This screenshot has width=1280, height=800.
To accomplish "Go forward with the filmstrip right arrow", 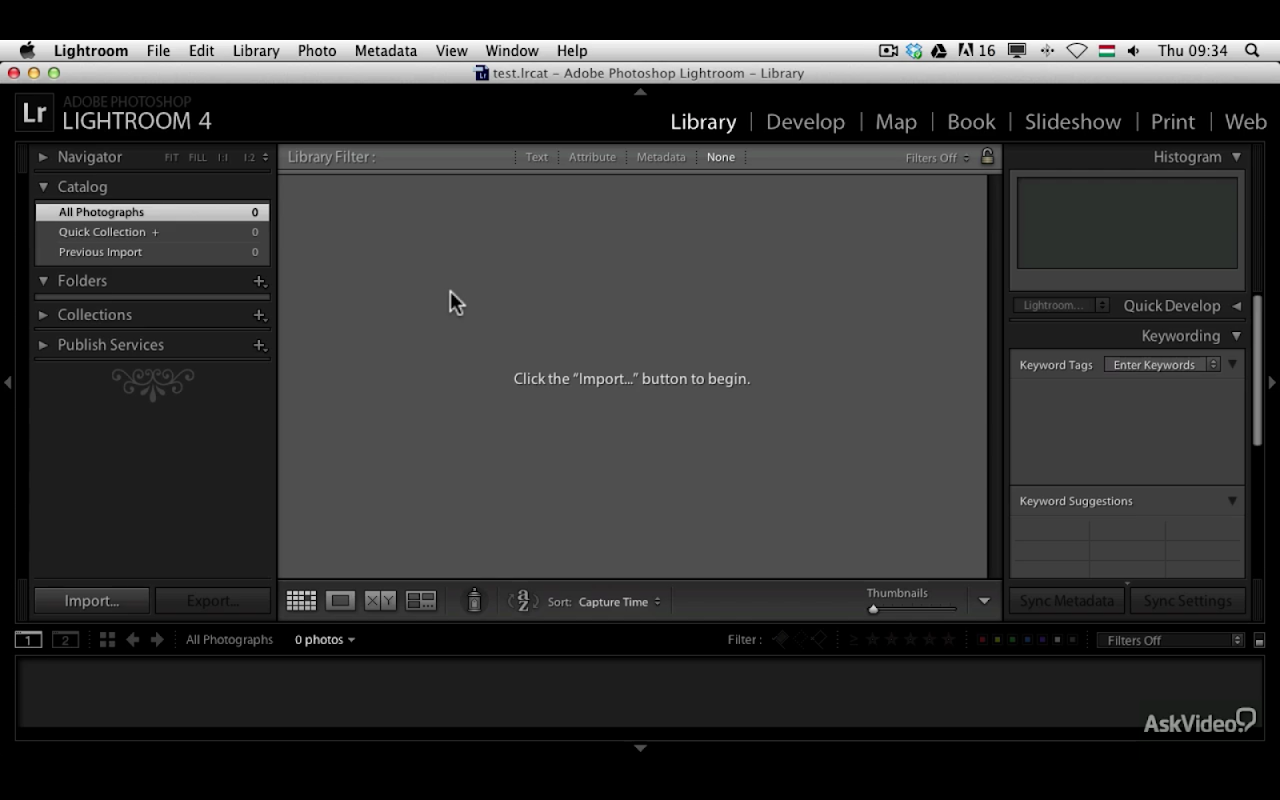I will [x=157, y=640].
